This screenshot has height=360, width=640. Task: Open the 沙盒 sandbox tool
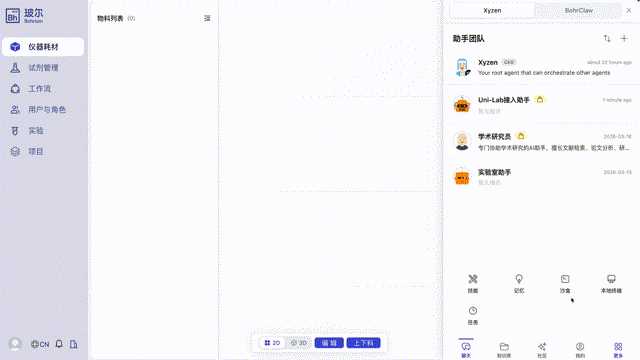(x=565, y=284)
